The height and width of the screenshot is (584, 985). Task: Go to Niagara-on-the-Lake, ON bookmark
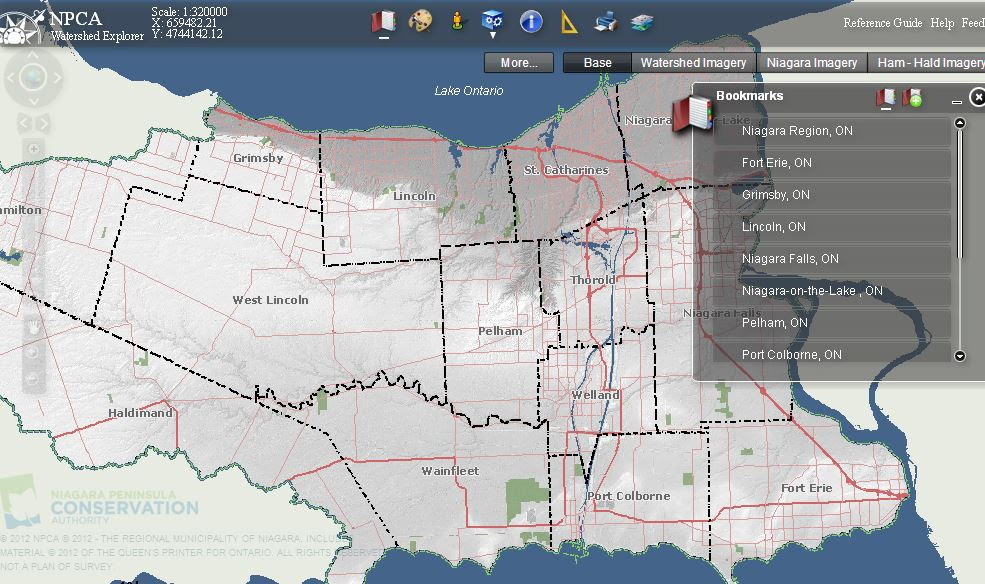pos(832,291)
